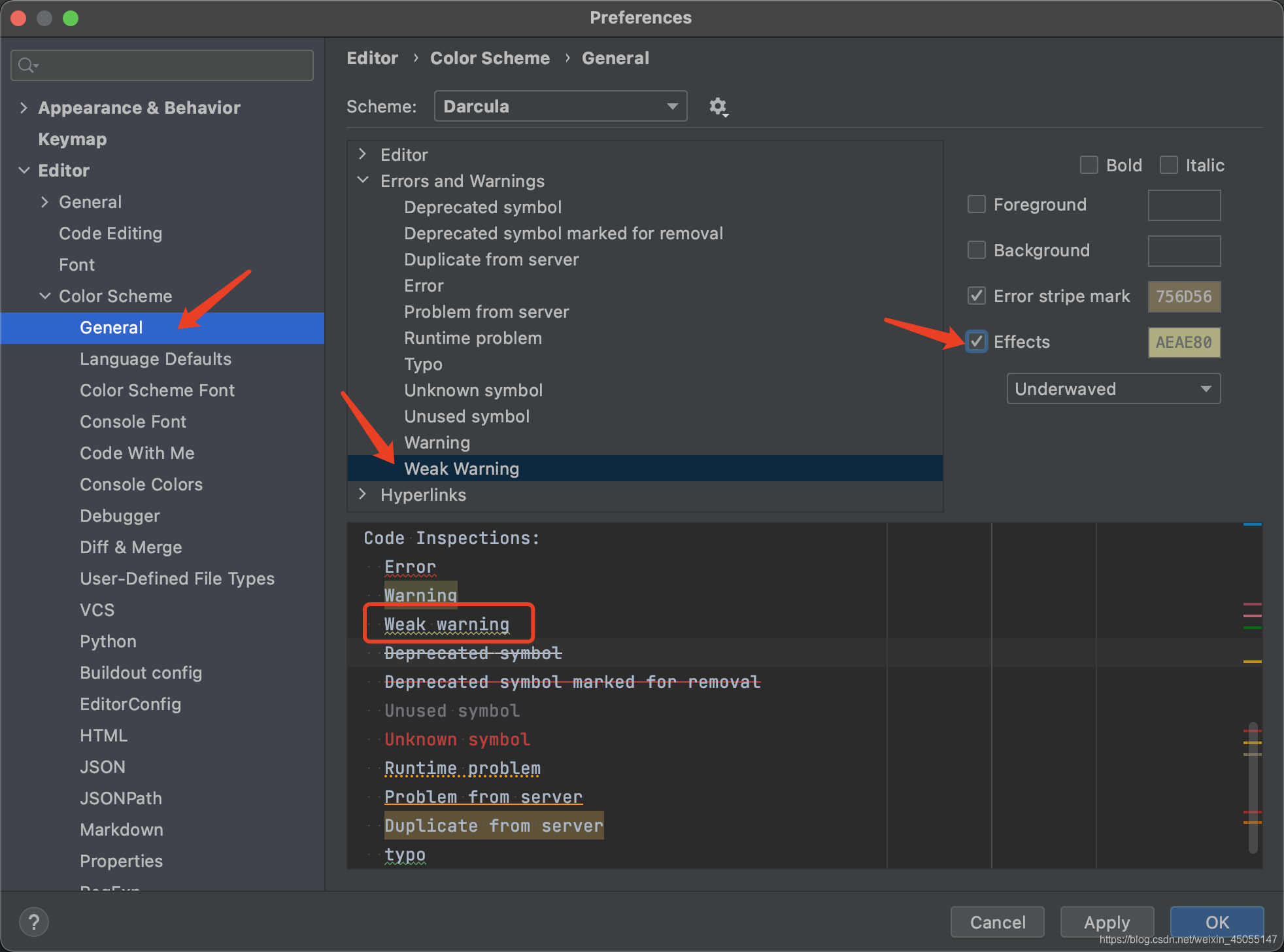Enable the Foreground checkbox
This screenshot has width=1284, height=952.
(x=976, y=204)
